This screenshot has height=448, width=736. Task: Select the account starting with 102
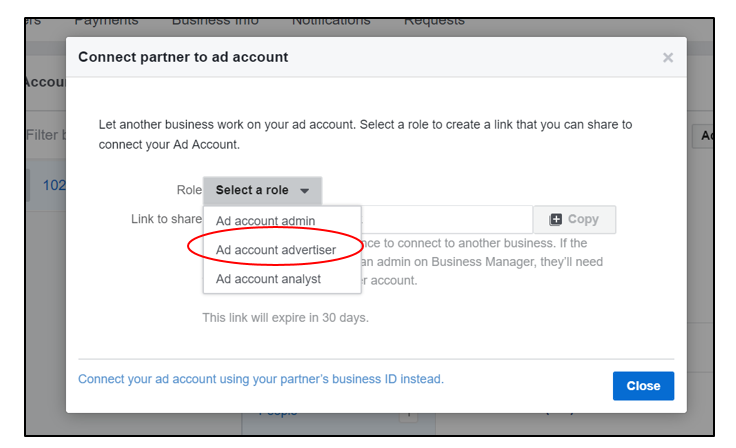pos(50,185)
